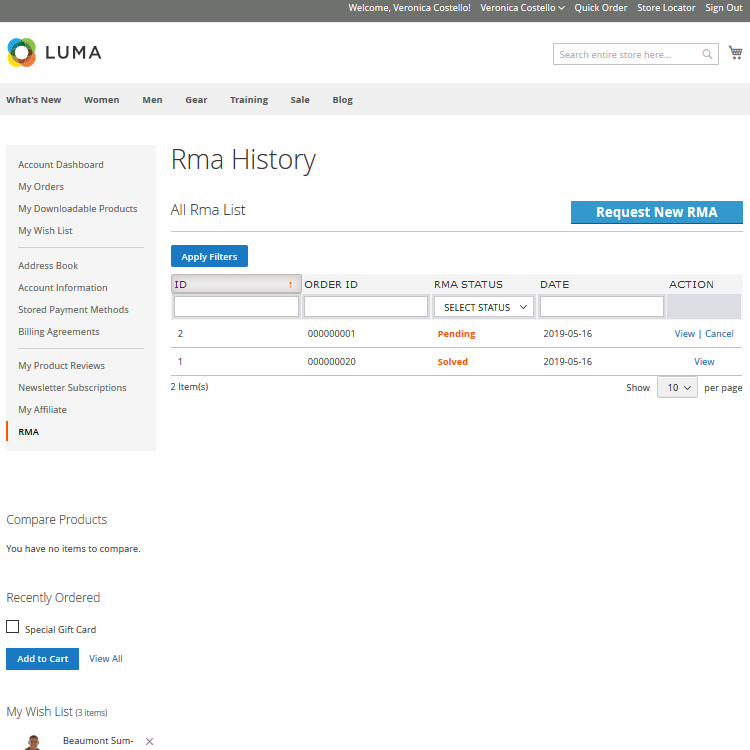Go to My Orders in sidebar
This screenshot has height=750, width=750.
(x=41, y=187)
